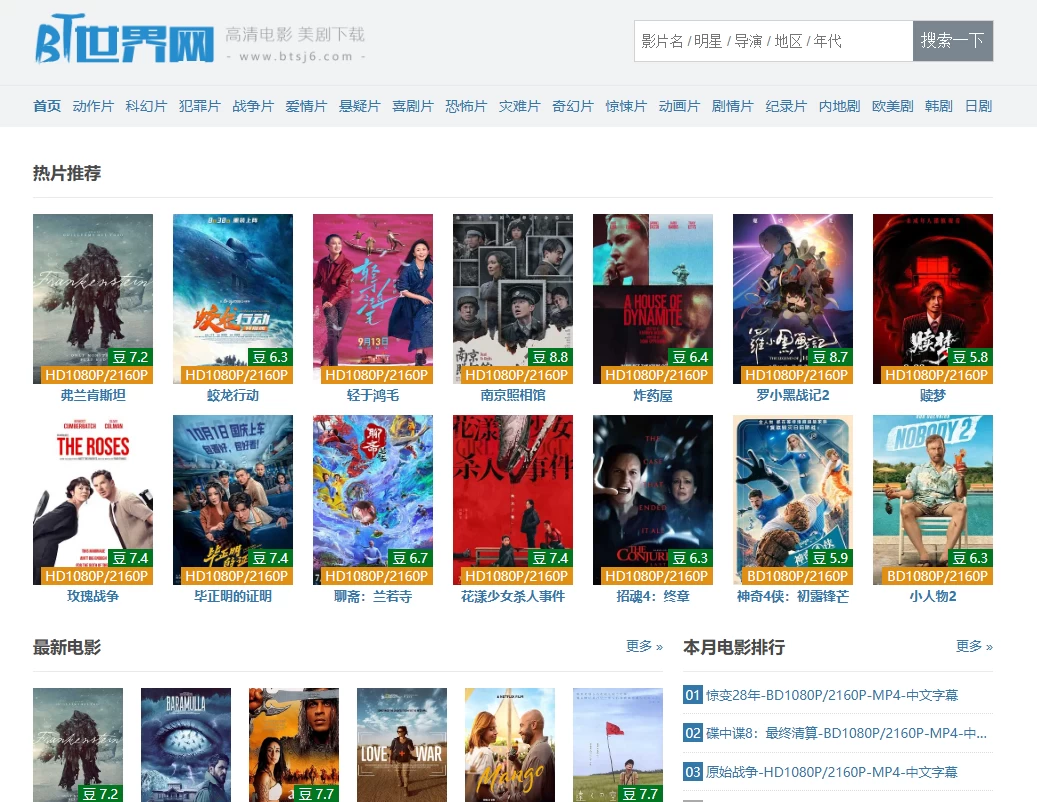Click the BT世界网 site logo
Image resolution: width=1037 pixels, height=802 pixels.
tap(125, 41)
